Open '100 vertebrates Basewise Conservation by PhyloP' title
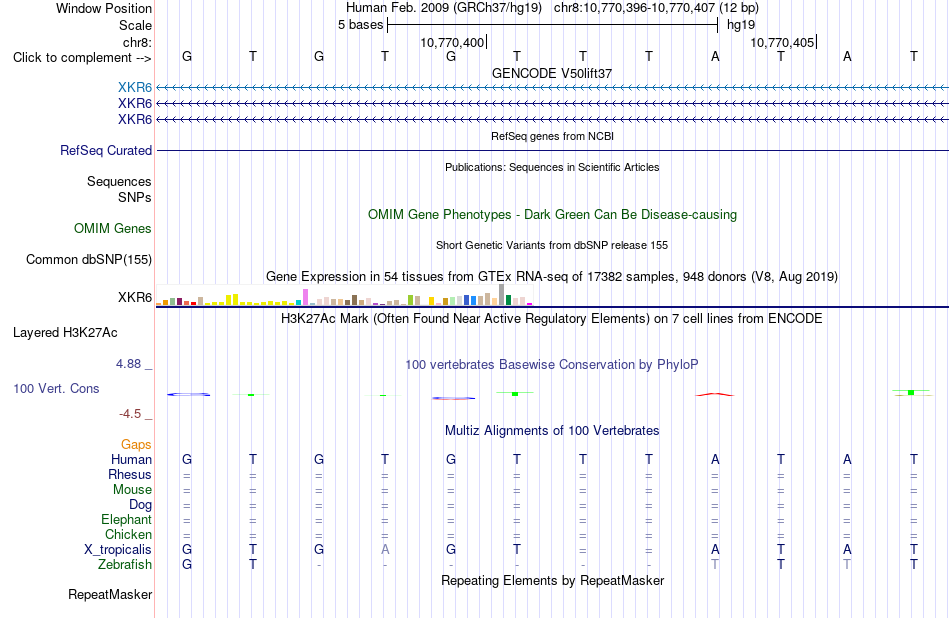The height and width of the screenshot is (618, 950). coord(552,365)
